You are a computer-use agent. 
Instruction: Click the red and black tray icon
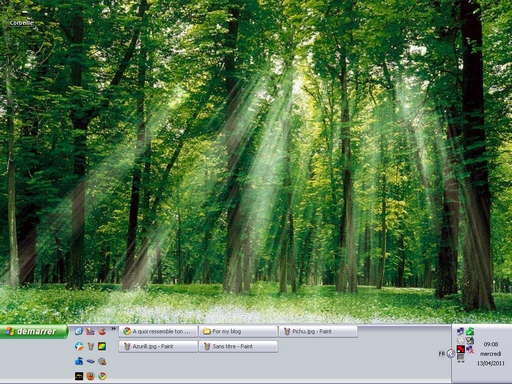(461, 349)
